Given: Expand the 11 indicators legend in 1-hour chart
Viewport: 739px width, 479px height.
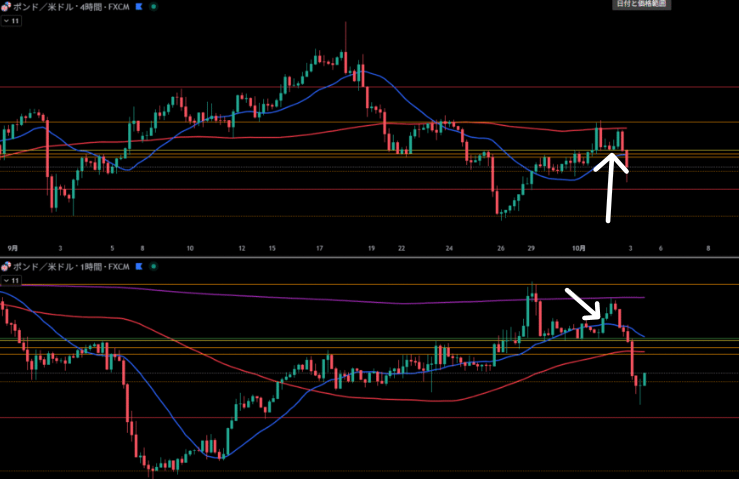Looking at the screenshot, I should coord(12,281).
